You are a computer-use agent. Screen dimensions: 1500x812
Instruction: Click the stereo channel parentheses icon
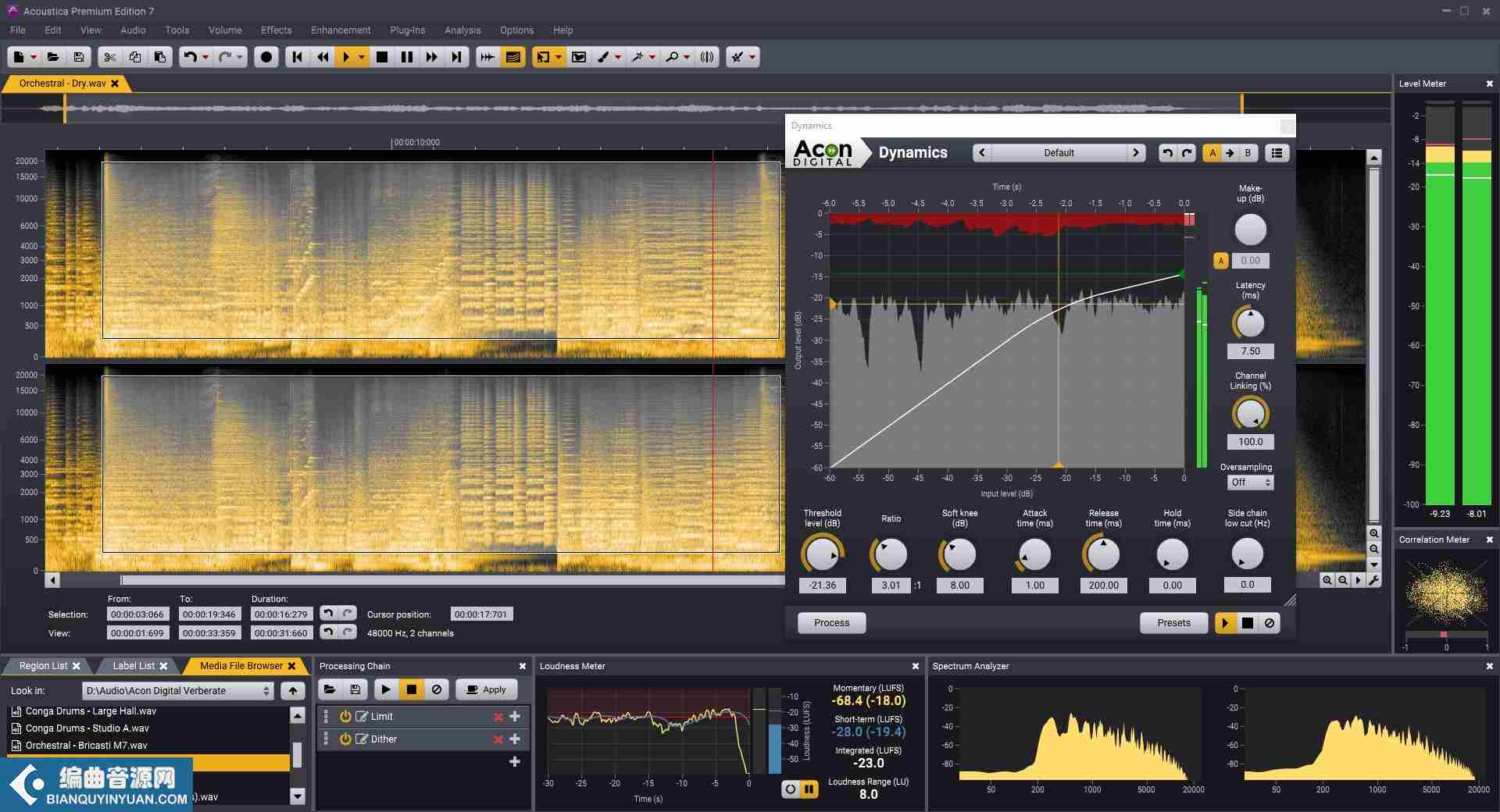(x=707, y=57)
